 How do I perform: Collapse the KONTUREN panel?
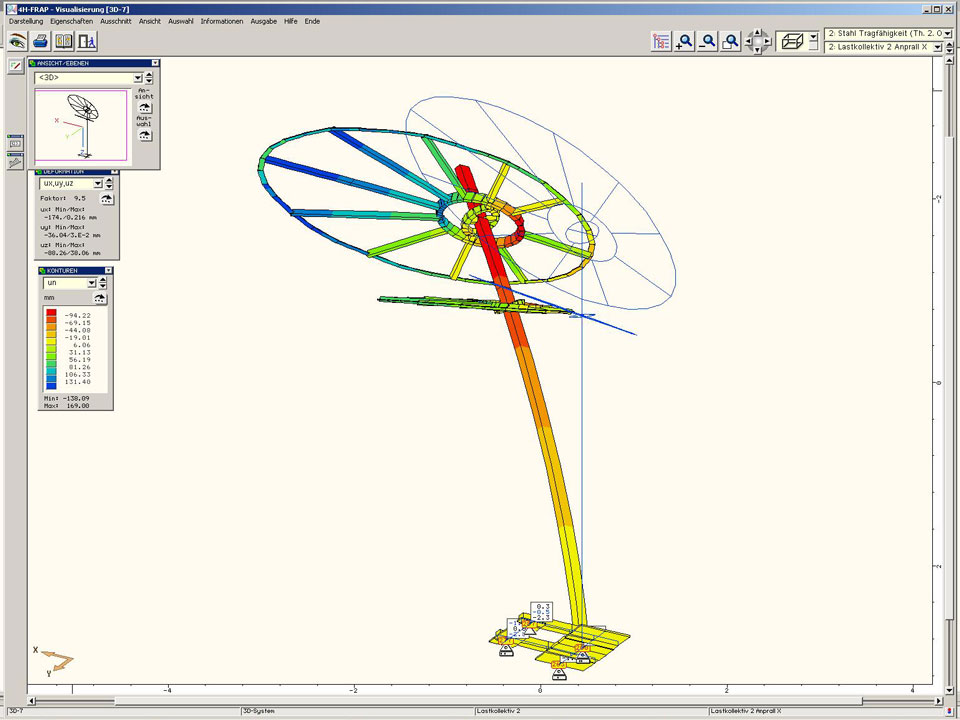109,270
